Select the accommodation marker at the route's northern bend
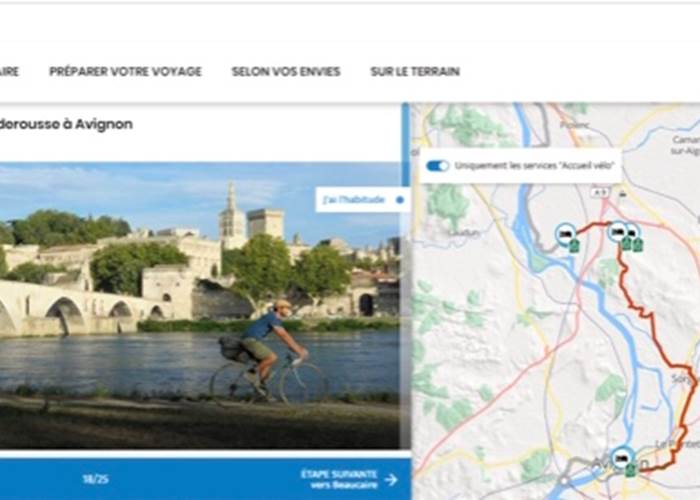Screen dimensions: 700x500 617,231
